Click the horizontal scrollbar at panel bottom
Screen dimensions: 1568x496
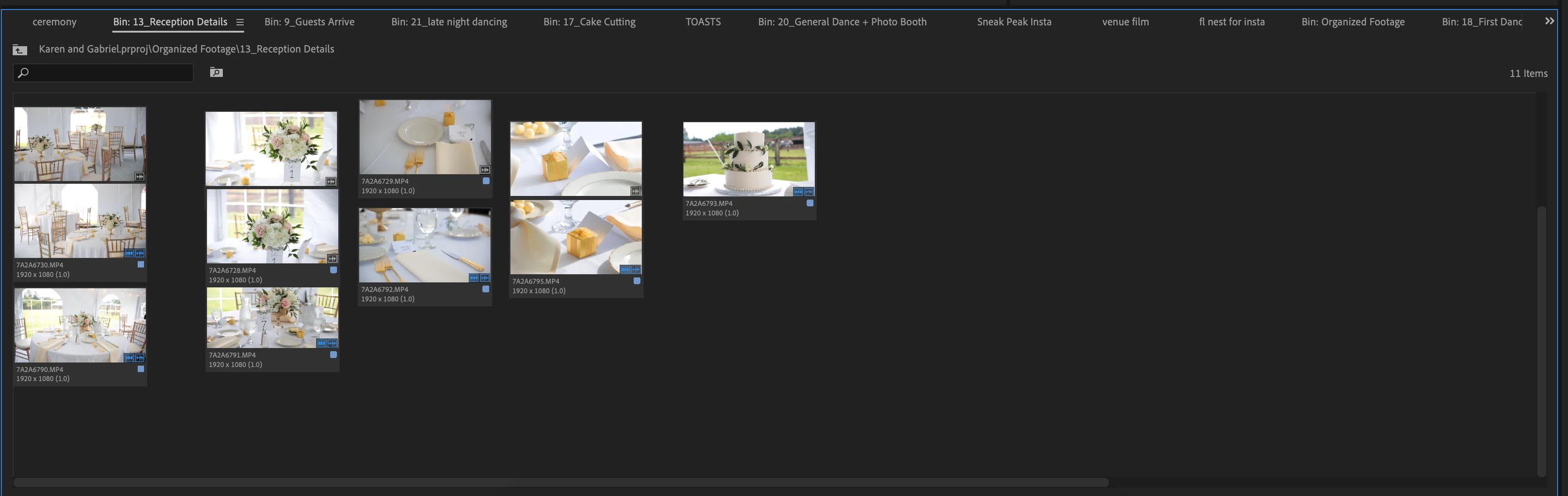pyautogui.click(x=560, y=482)
